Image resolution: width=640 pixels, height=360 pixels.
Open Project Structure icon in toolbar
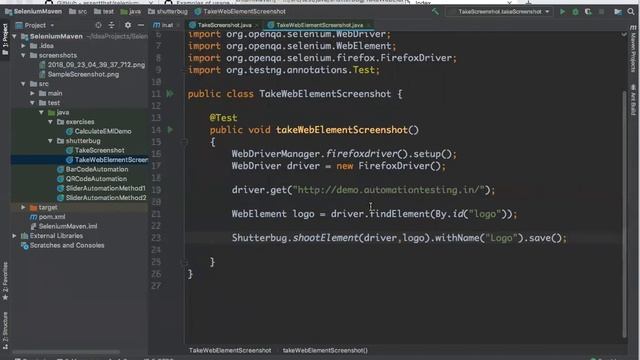coord(618,11)
